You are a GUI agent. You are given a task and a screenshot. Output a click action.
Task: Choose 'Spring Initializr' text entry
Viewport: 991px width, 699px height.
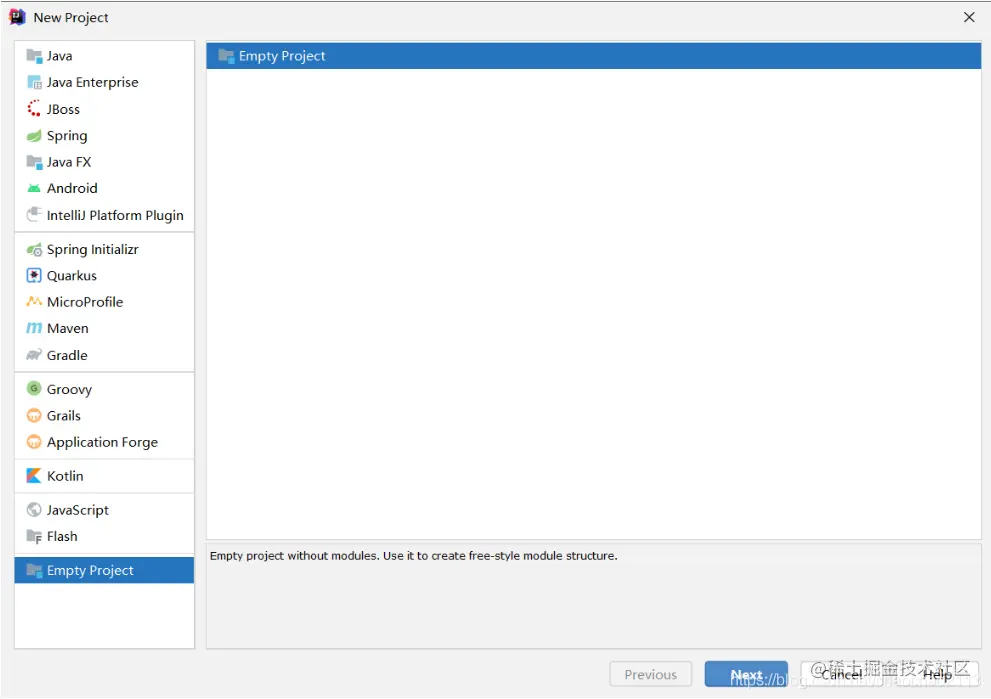click(x=92, y=250)
